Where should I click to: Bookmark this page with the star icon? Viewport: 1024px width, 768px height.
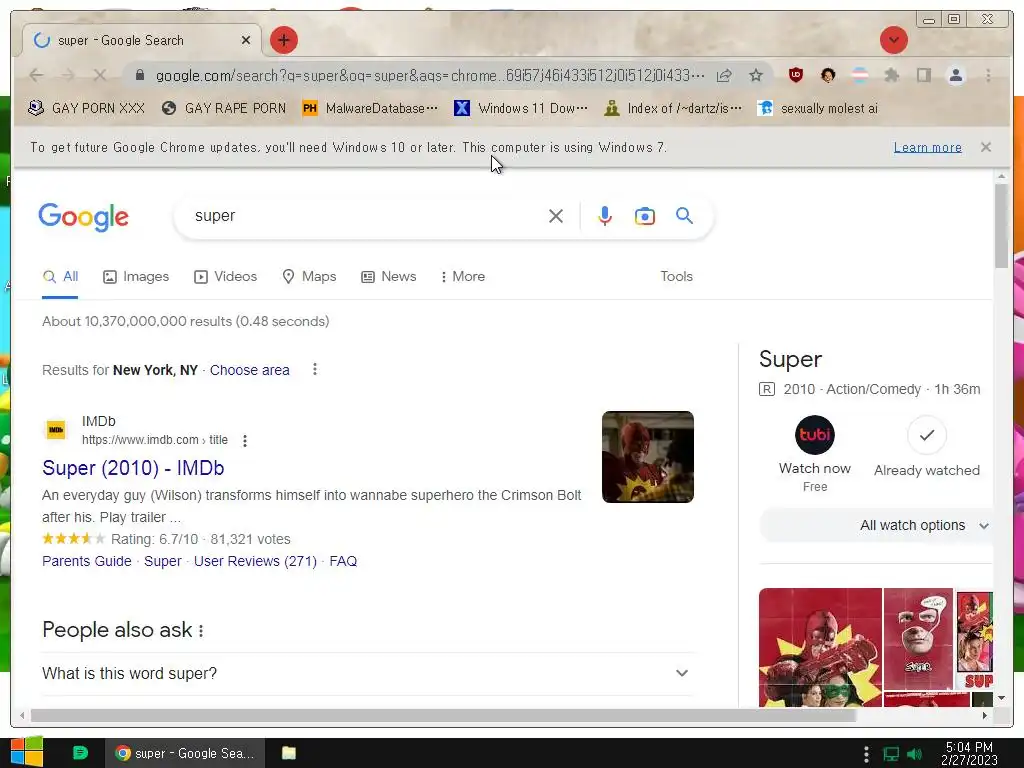click(756, 75)
